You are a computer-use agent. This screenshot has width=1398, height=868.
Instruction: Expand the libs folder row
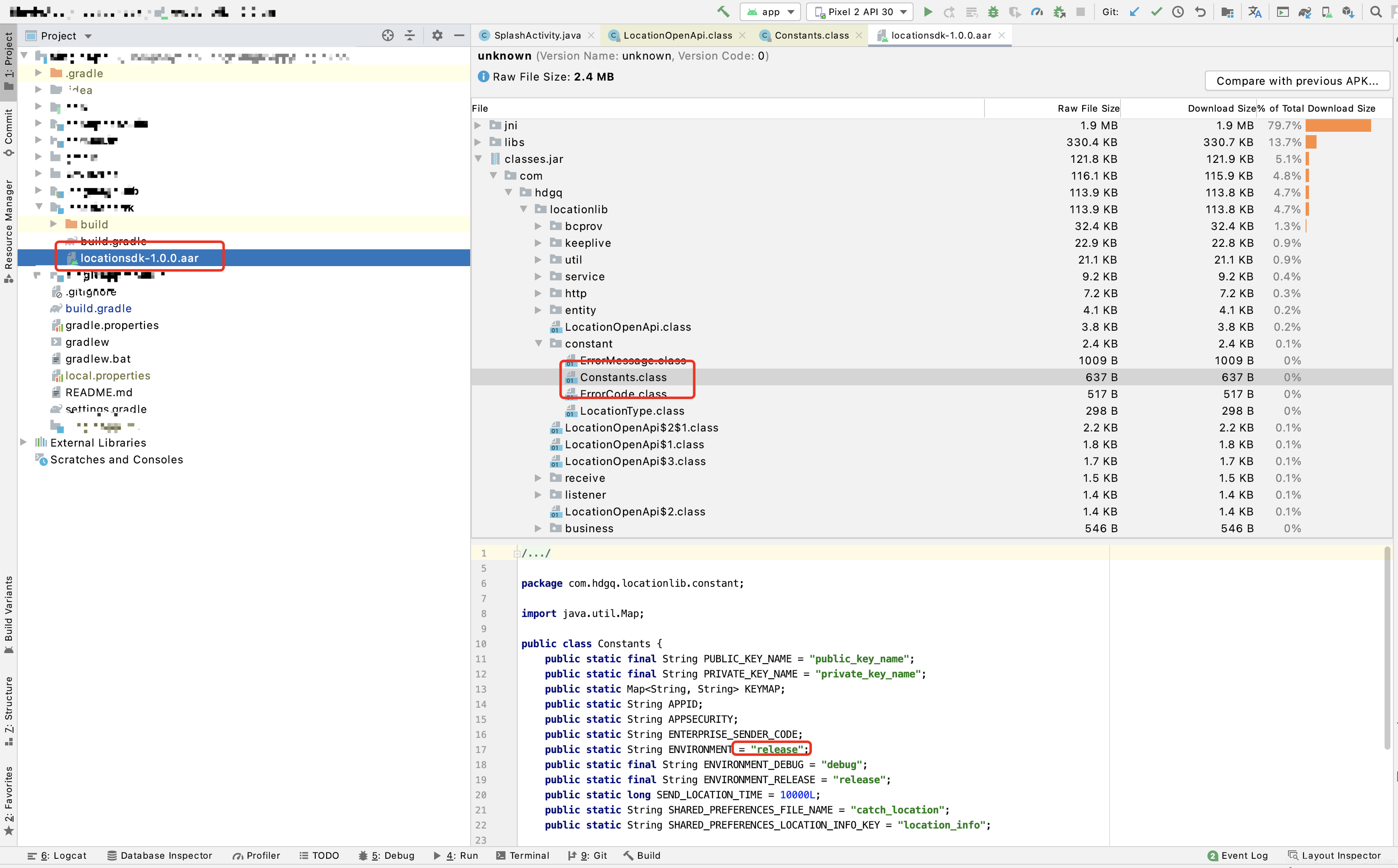pos(478,142)
